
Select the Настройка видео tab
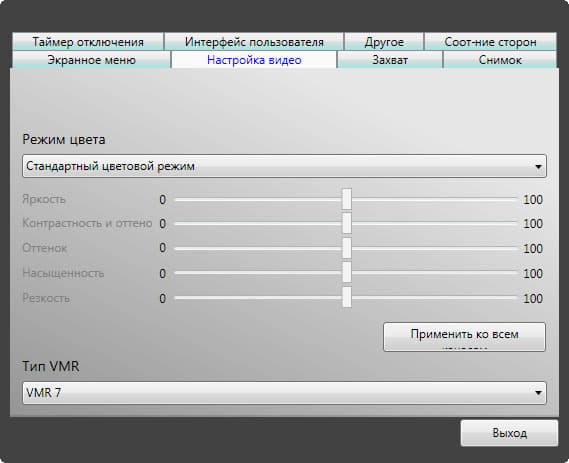point(254,60)
